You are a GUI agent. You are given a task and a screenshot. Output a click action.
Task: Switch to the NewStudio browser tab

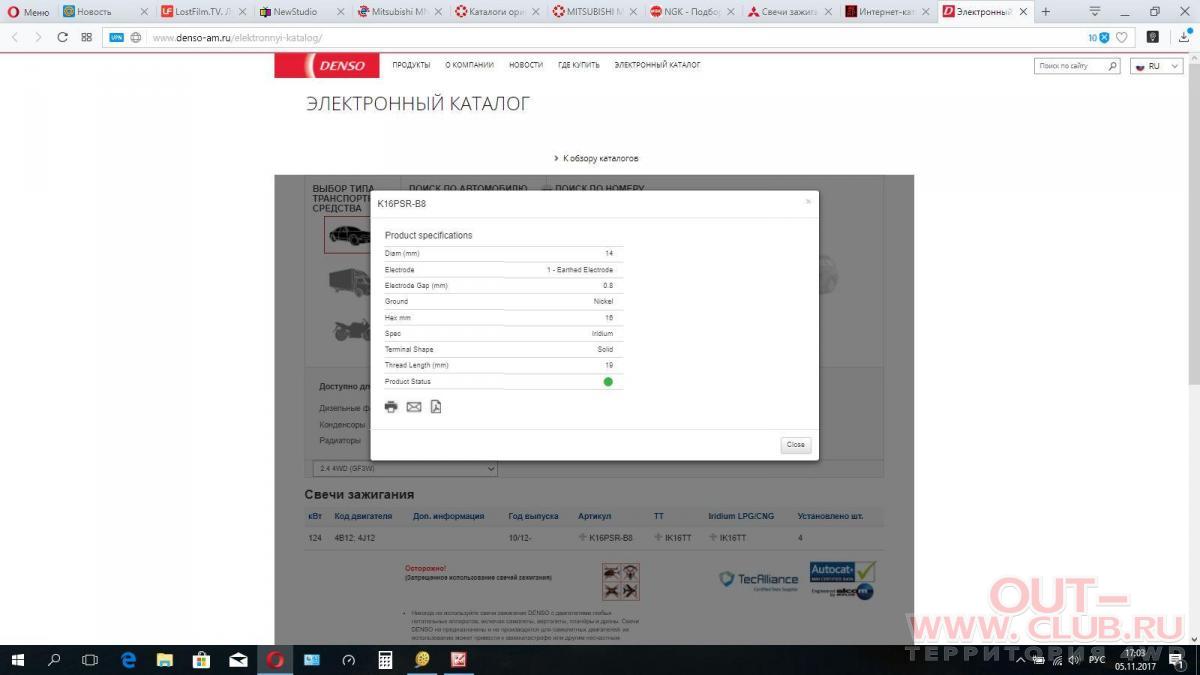pos(300,12)
